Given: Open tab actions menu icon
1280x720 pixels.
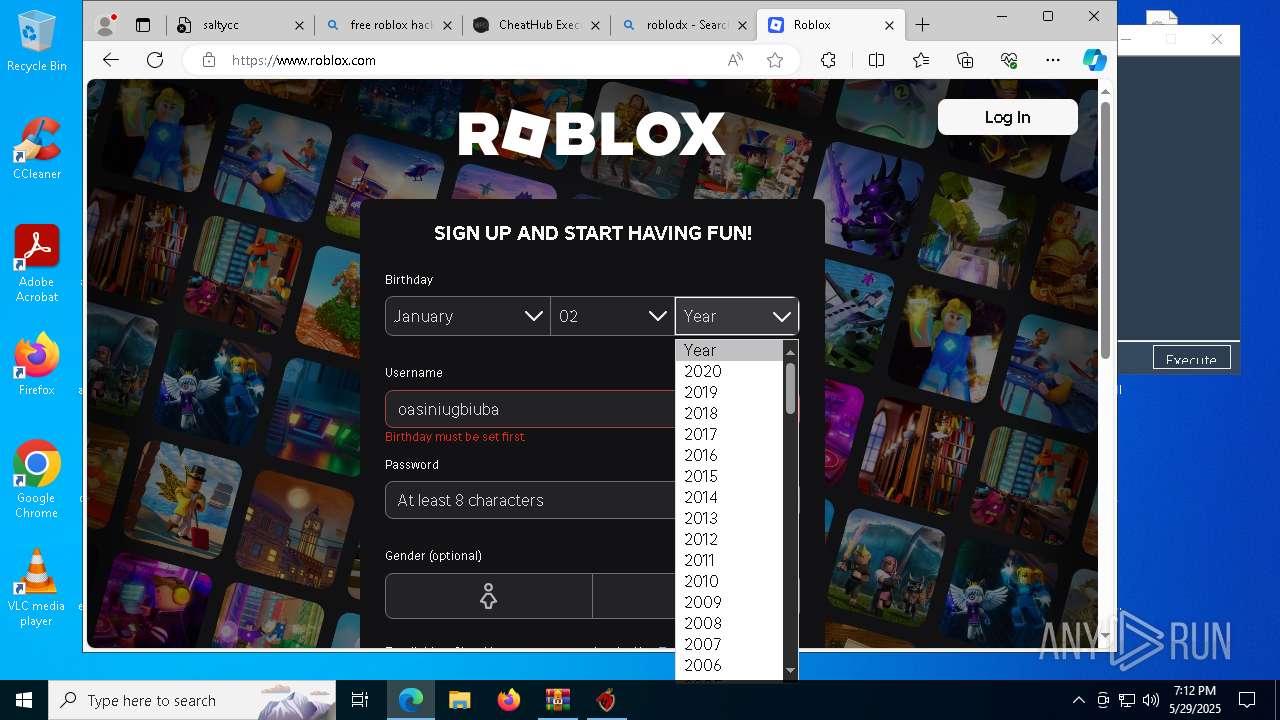Looking at the screenshot, I should point(143,25).
